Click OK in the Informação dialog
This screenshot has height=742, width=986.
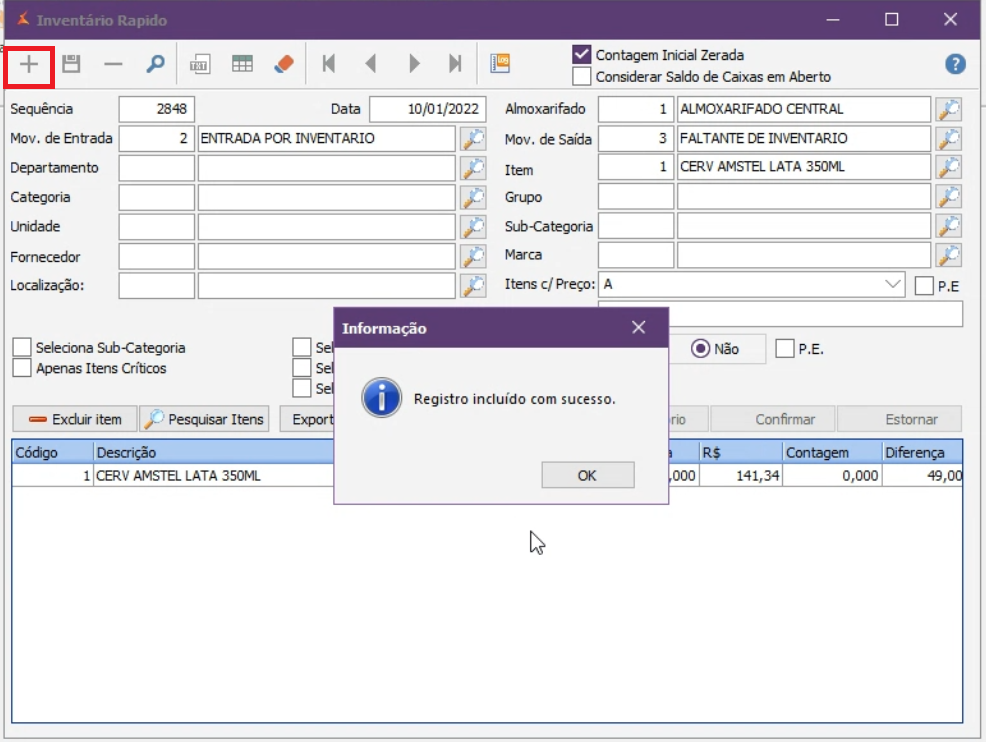tap(588, 475)
